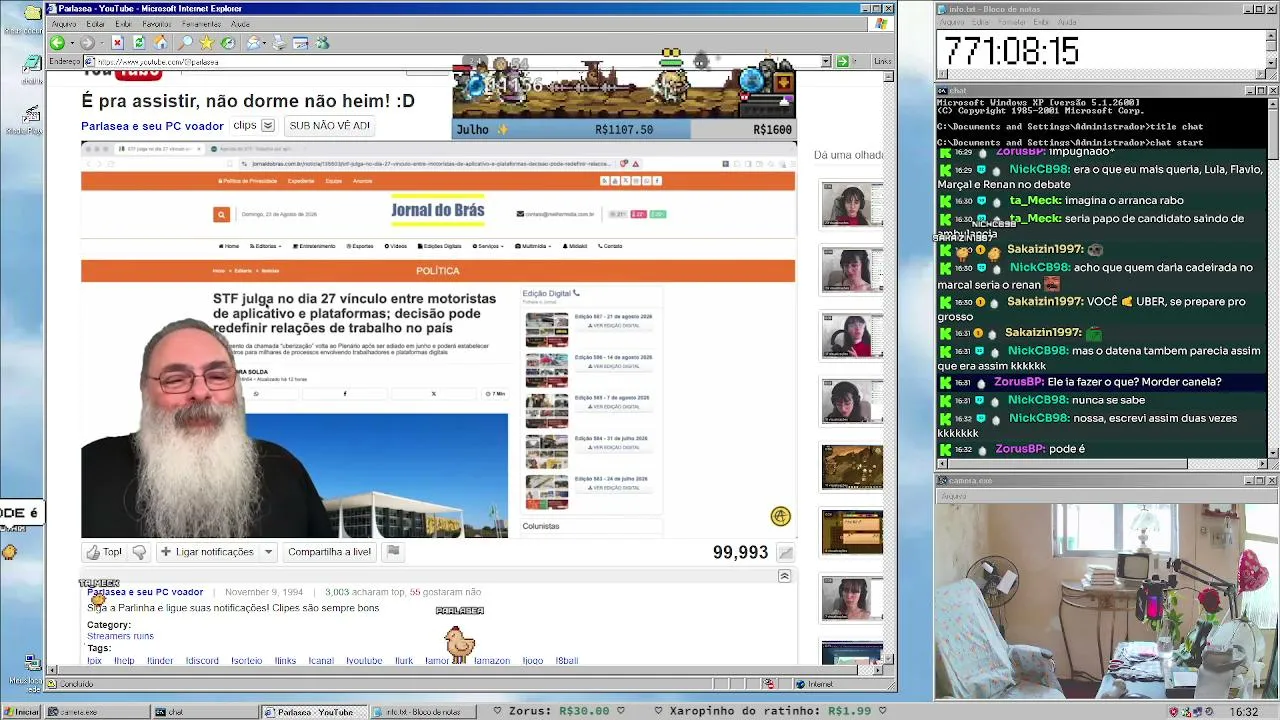
Task: Open the Arquivo menu in the camera.exe window
Action: coord(953,496)
